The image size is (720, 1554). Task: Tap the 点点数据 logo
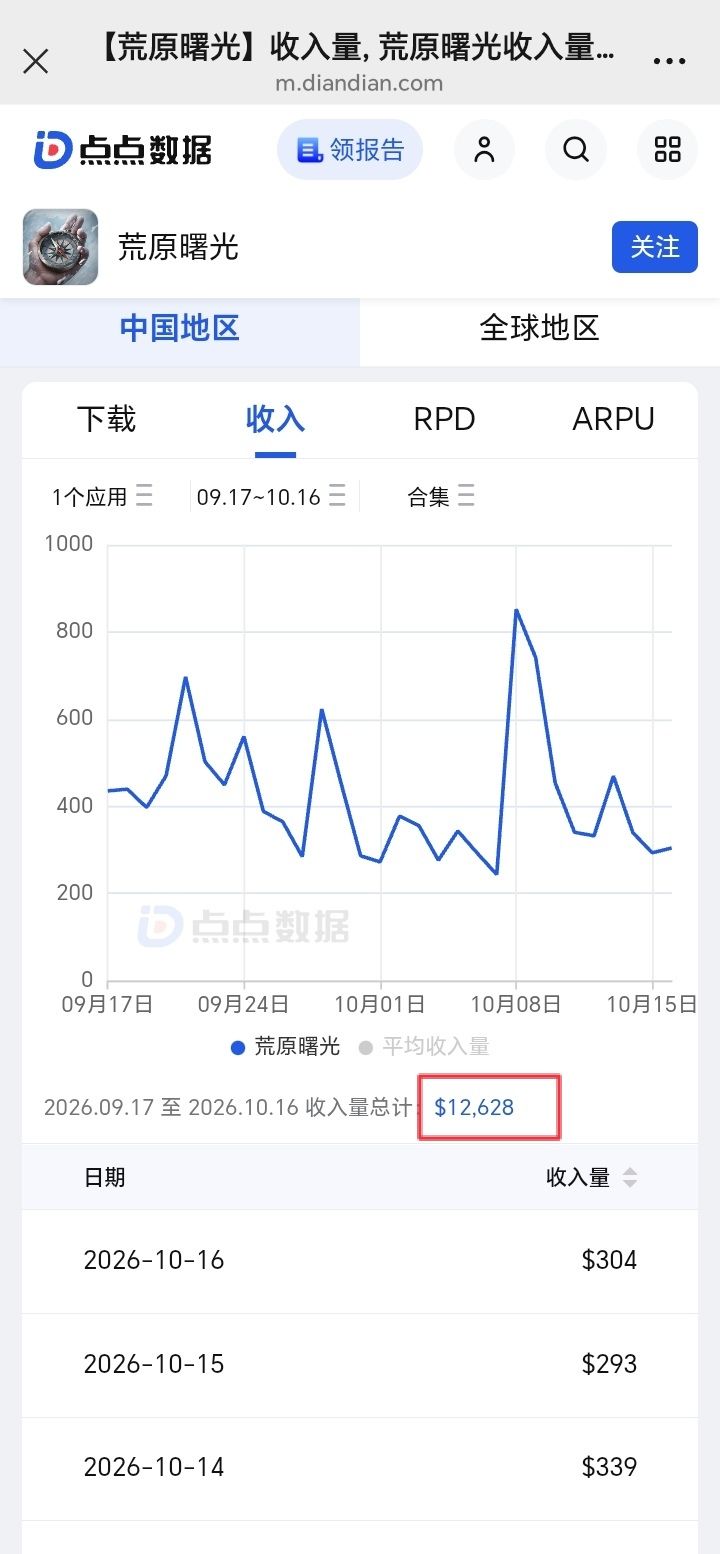click(x=122, y=150)
